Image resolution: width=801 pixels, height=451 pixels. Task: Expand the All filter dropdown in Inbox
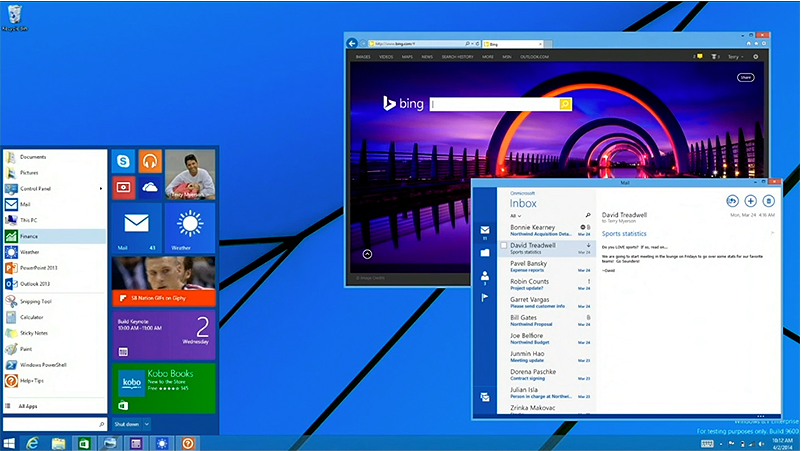[516, 215]
